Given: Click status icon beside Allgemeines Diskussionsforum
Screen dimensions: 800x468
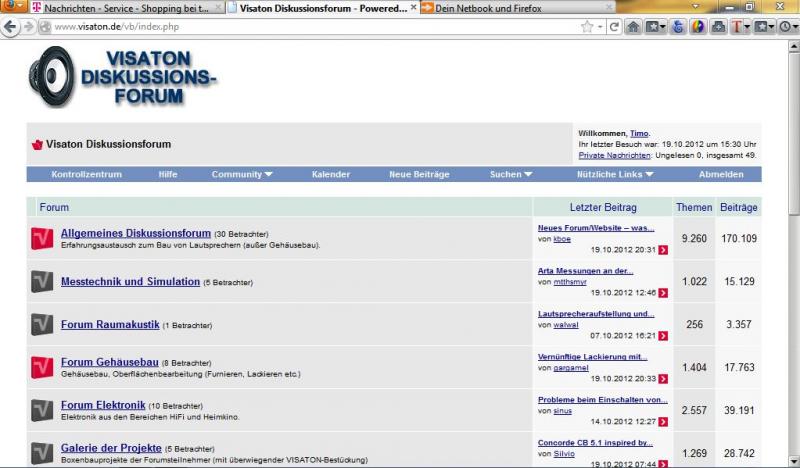Looking at the screenshot, I should (42, 238).
